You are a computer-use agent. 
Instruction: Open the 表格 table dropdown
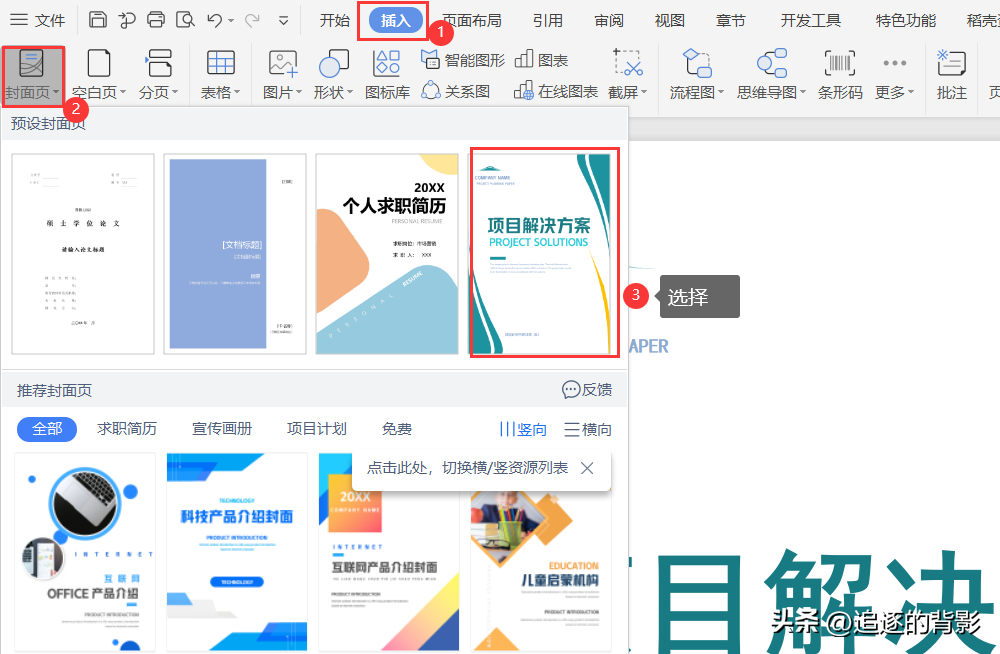(x=221, y=76)
